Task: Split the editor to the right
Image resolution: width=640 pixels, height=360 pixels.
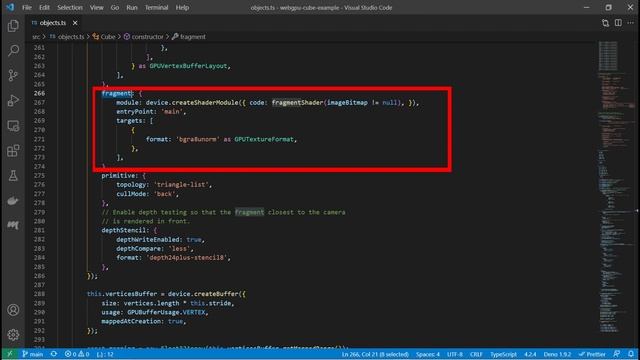Action: click(x=618, y=23)
